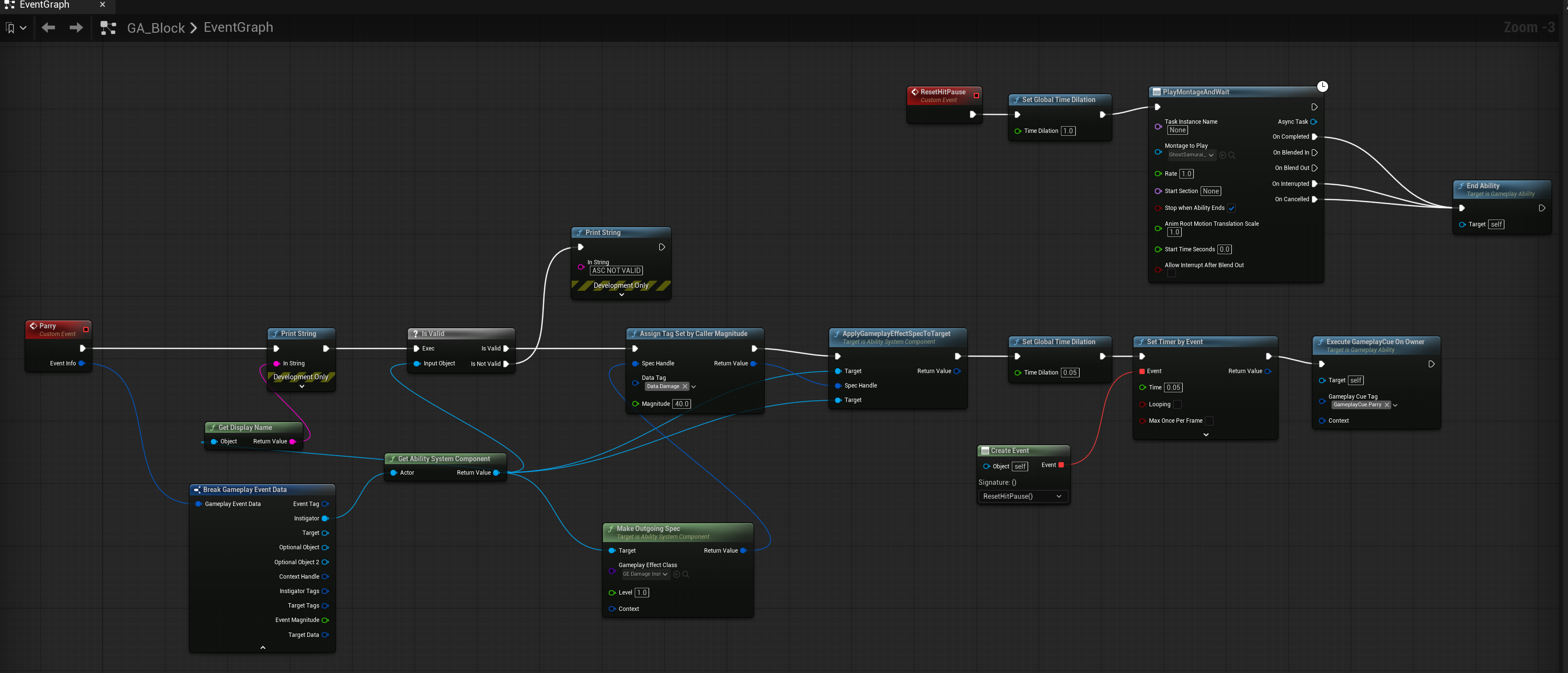The image size is (1568, 673).
Task: Edit the Magnitude 40.0 field
Action: pyautogui.click(x=681, y=404)
